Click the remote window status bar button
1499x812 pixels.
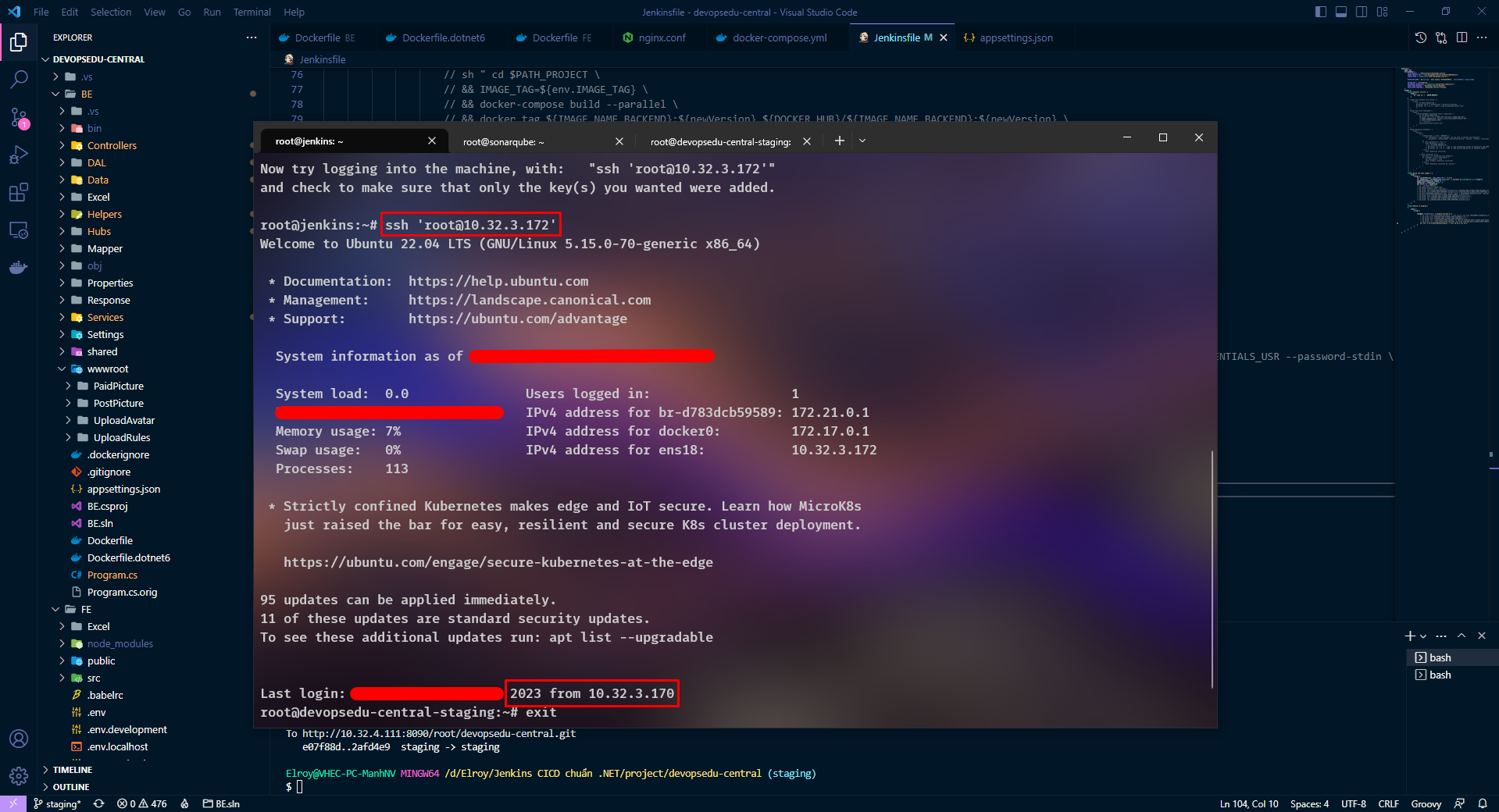pyautogui.click(x=13, y=803)
